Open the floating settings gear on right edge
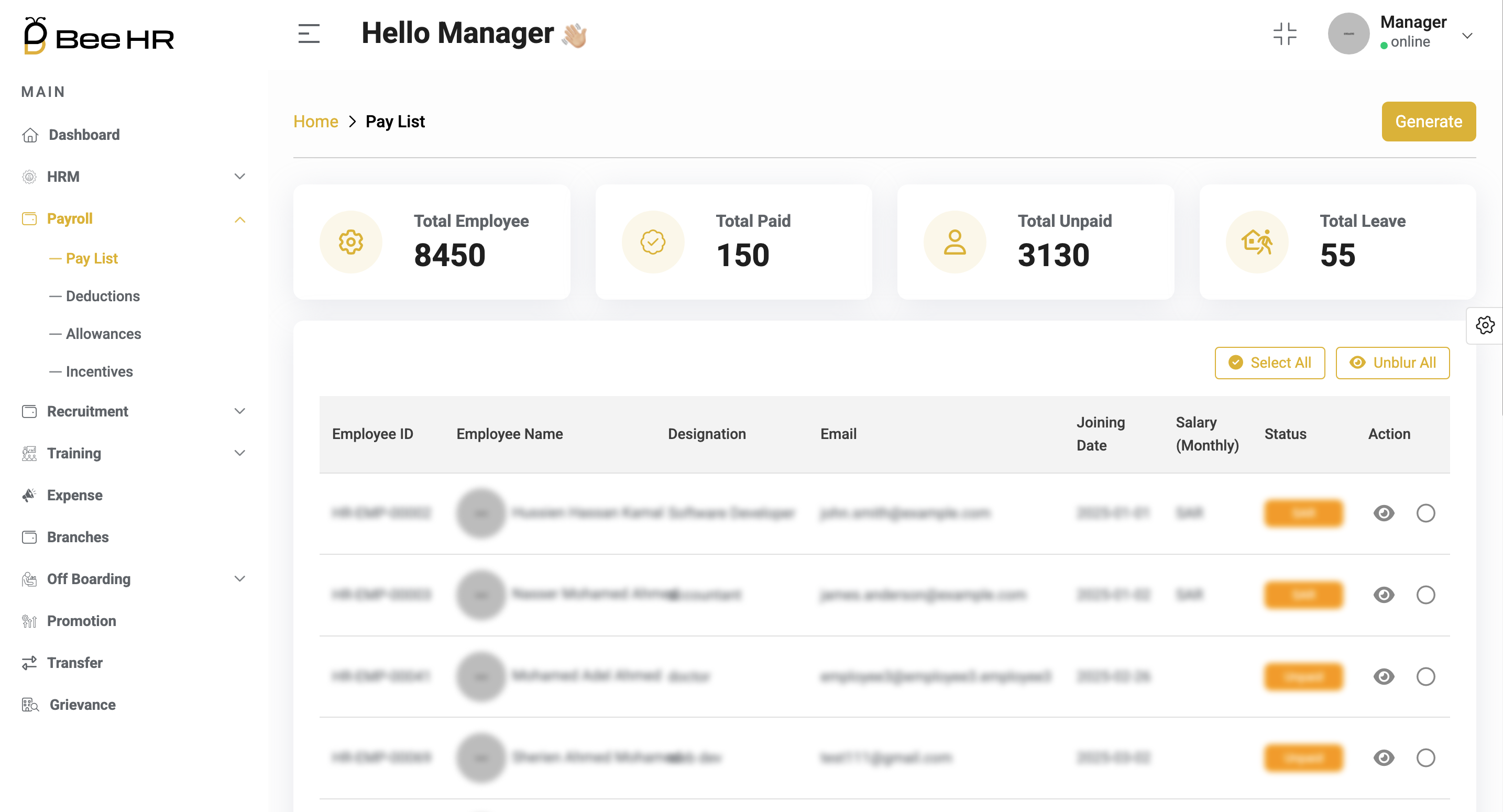Screen dimensions: 1503x812 1485,325
